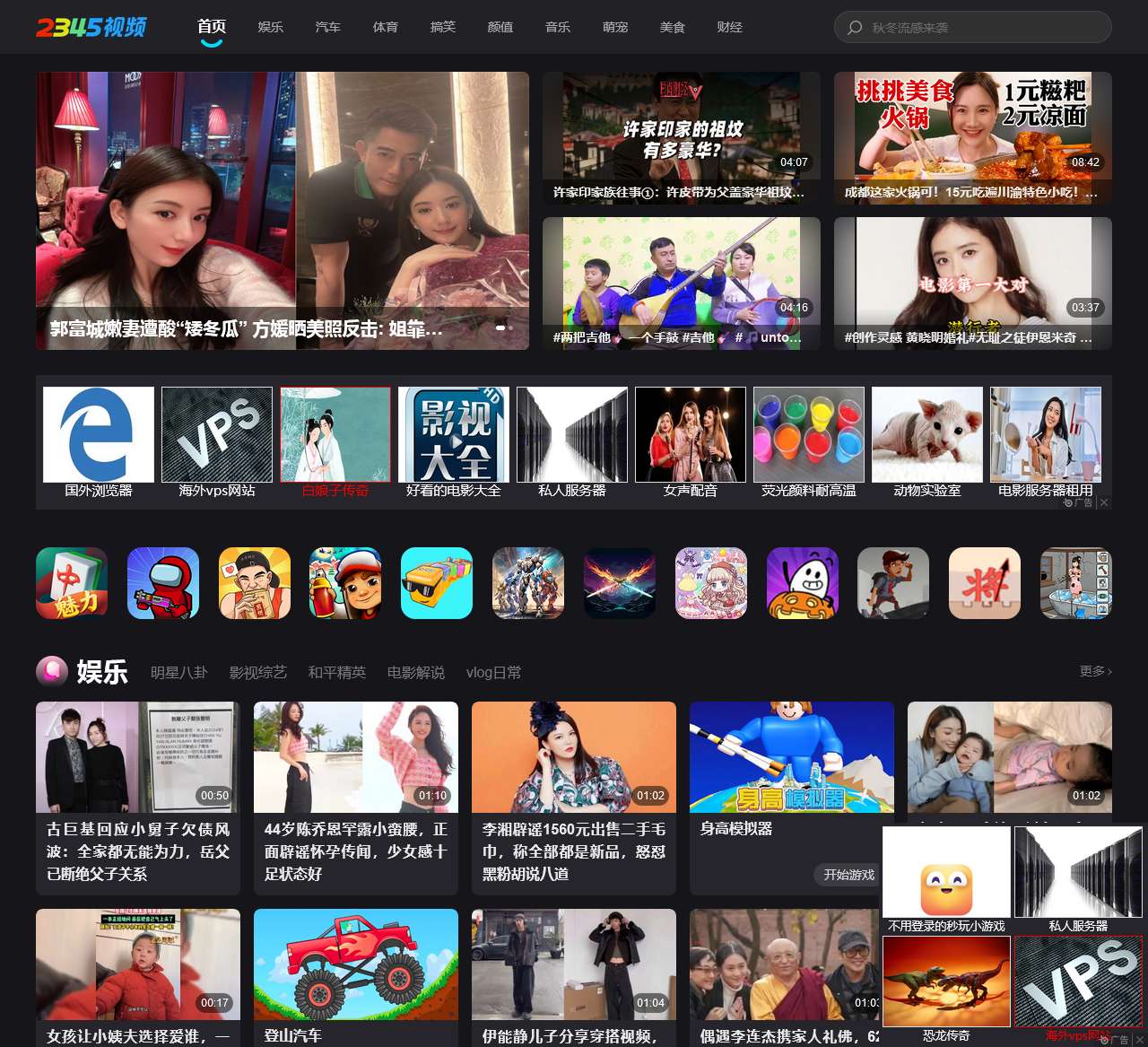Screen dimensions: 1148x1047
Task: Play the 成都这家火锅 video
Action: pyautogui.click(x=973, y=138)
